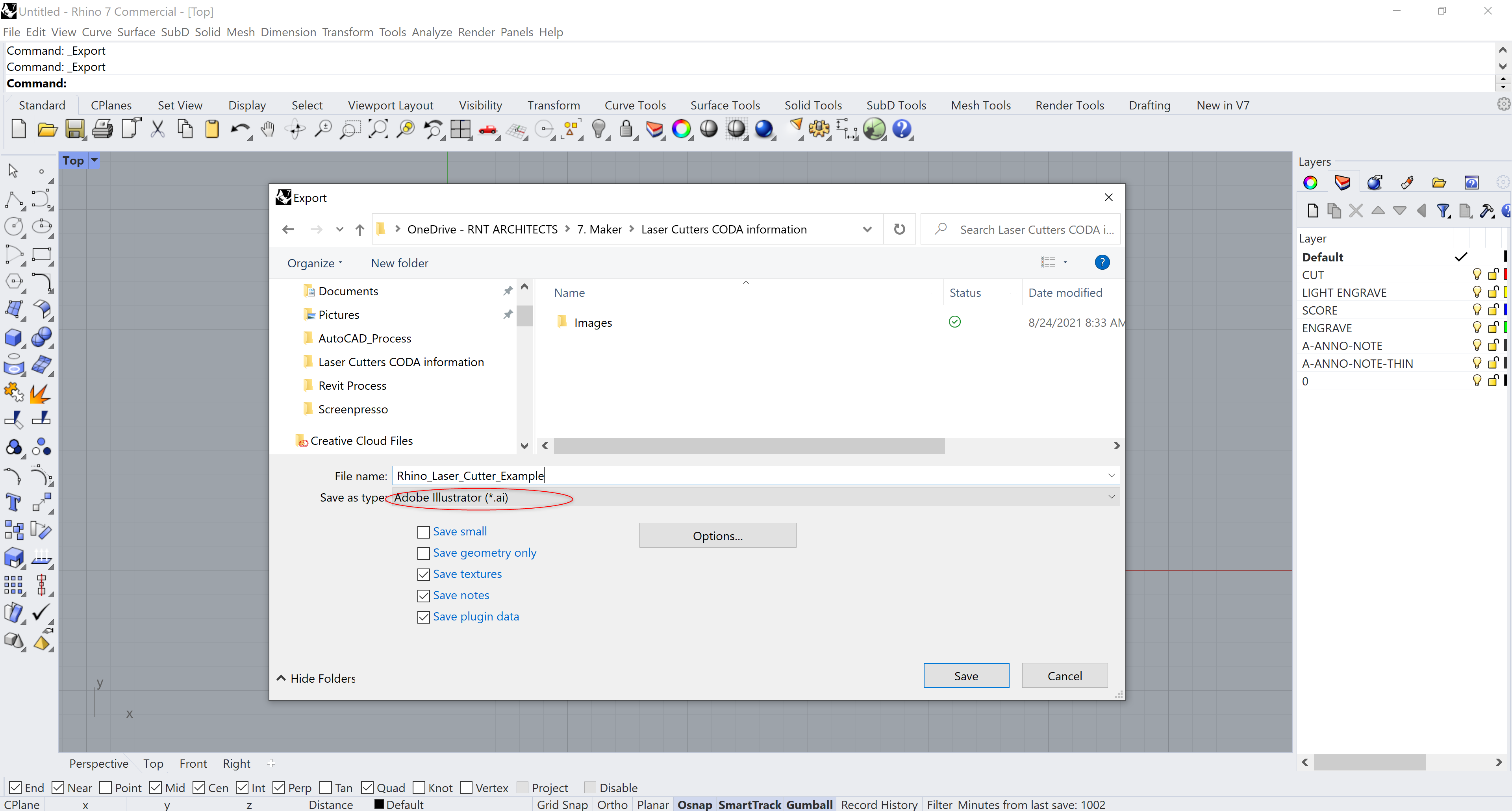
Task: Click the Open file folder icon
Action: 47,128
